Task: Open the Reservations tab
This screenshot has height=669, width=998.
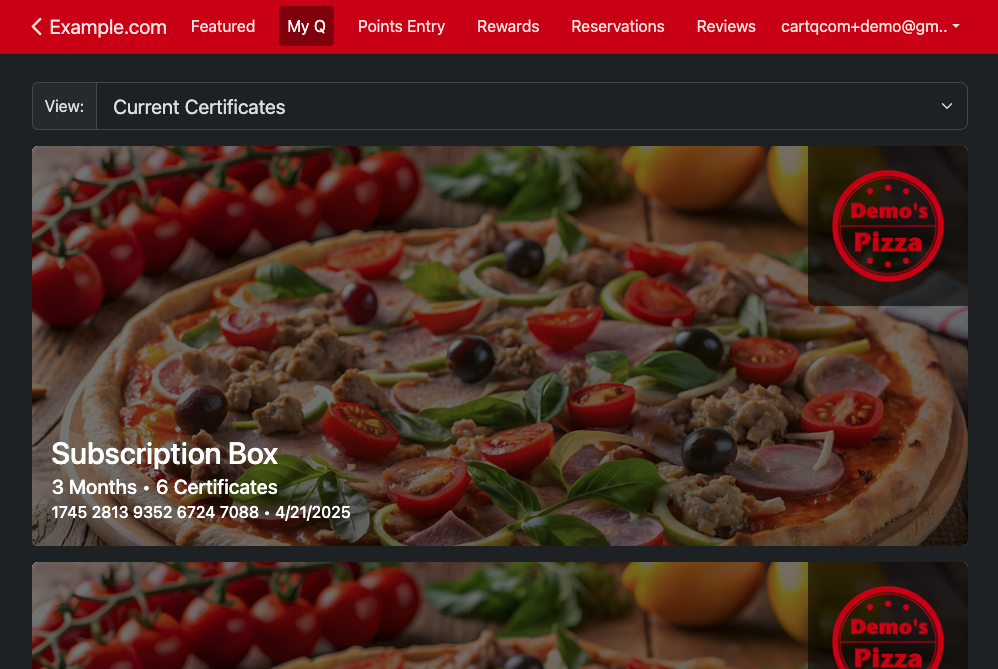Action: [x=617, y=27]
